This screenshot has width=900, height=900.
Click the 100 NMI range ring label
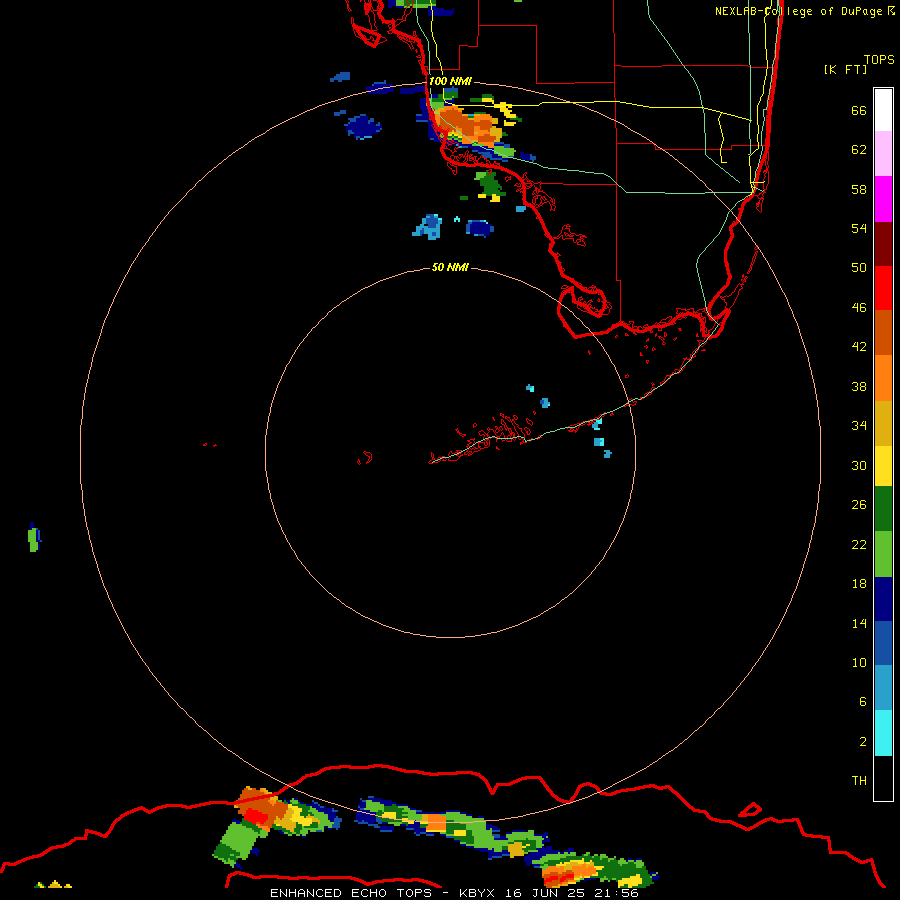click(450, 81)
